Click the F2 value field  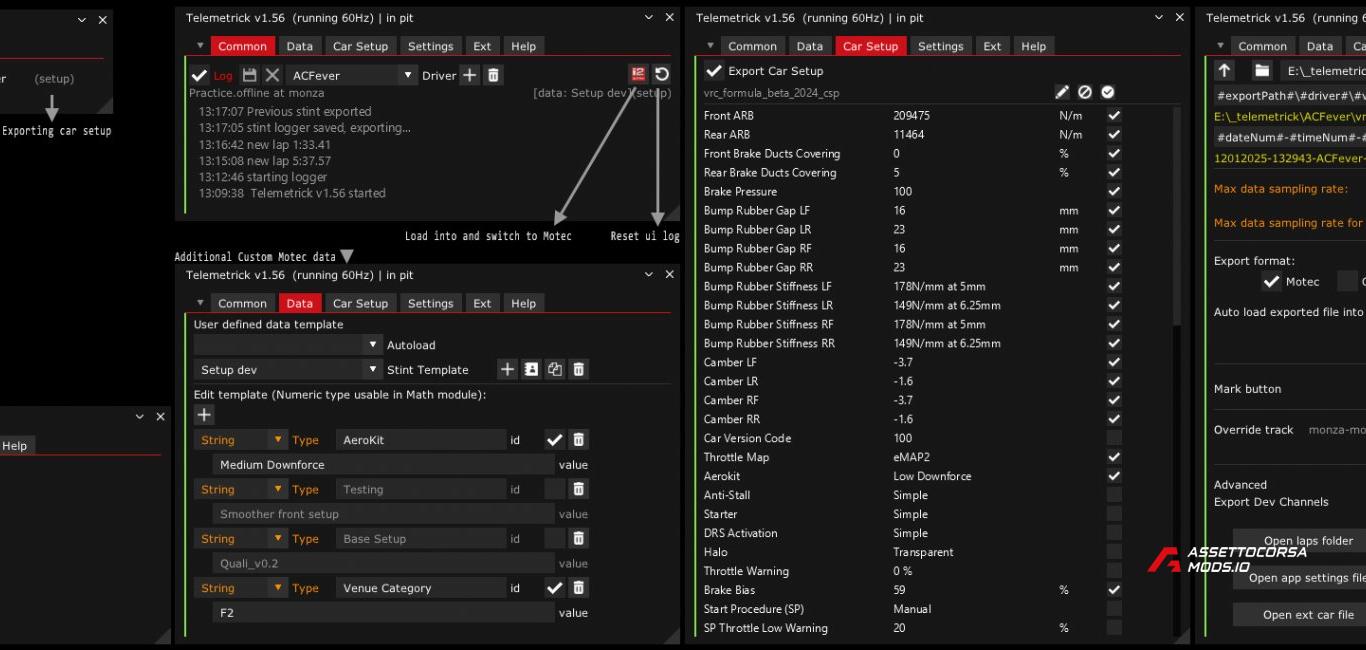coord(383,613)
